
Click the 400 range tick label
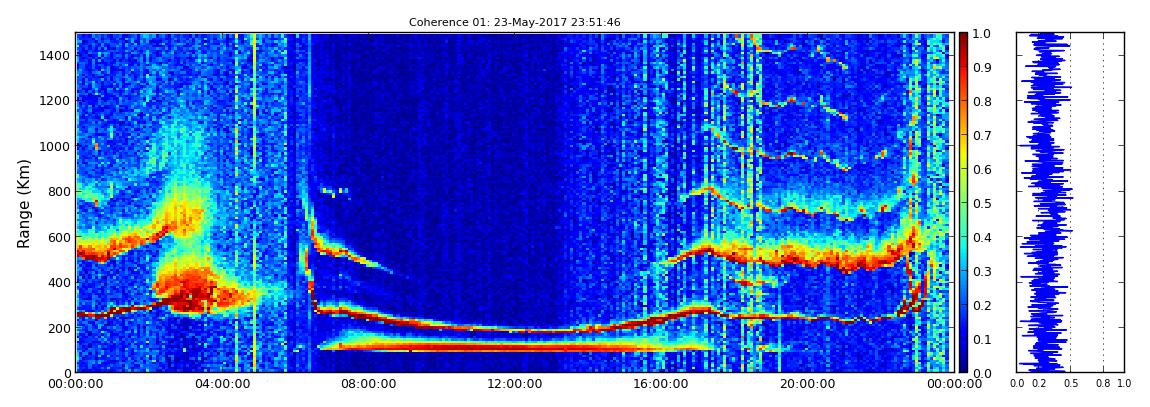57,282
